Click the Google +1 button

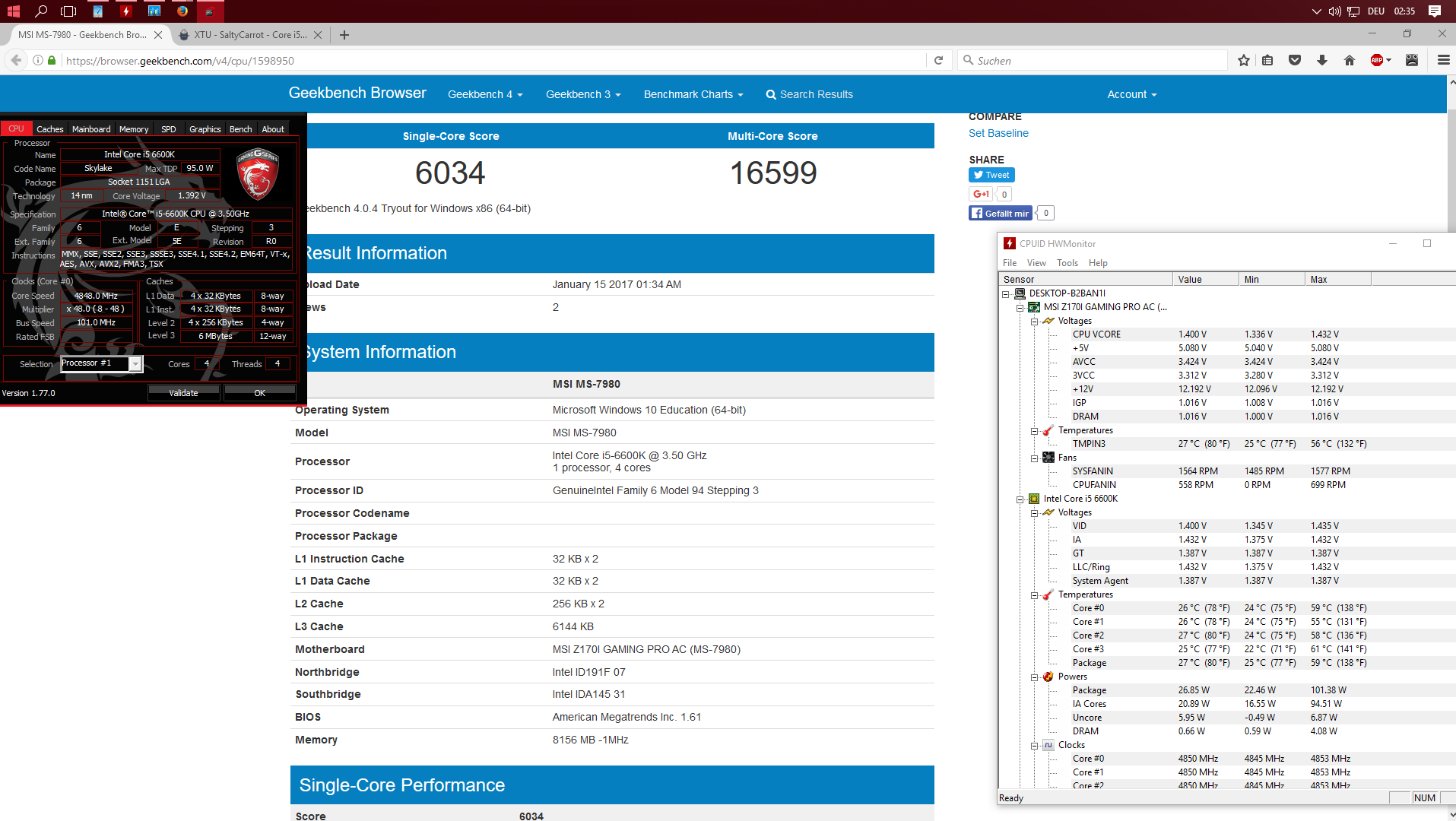tap(981, 194)
